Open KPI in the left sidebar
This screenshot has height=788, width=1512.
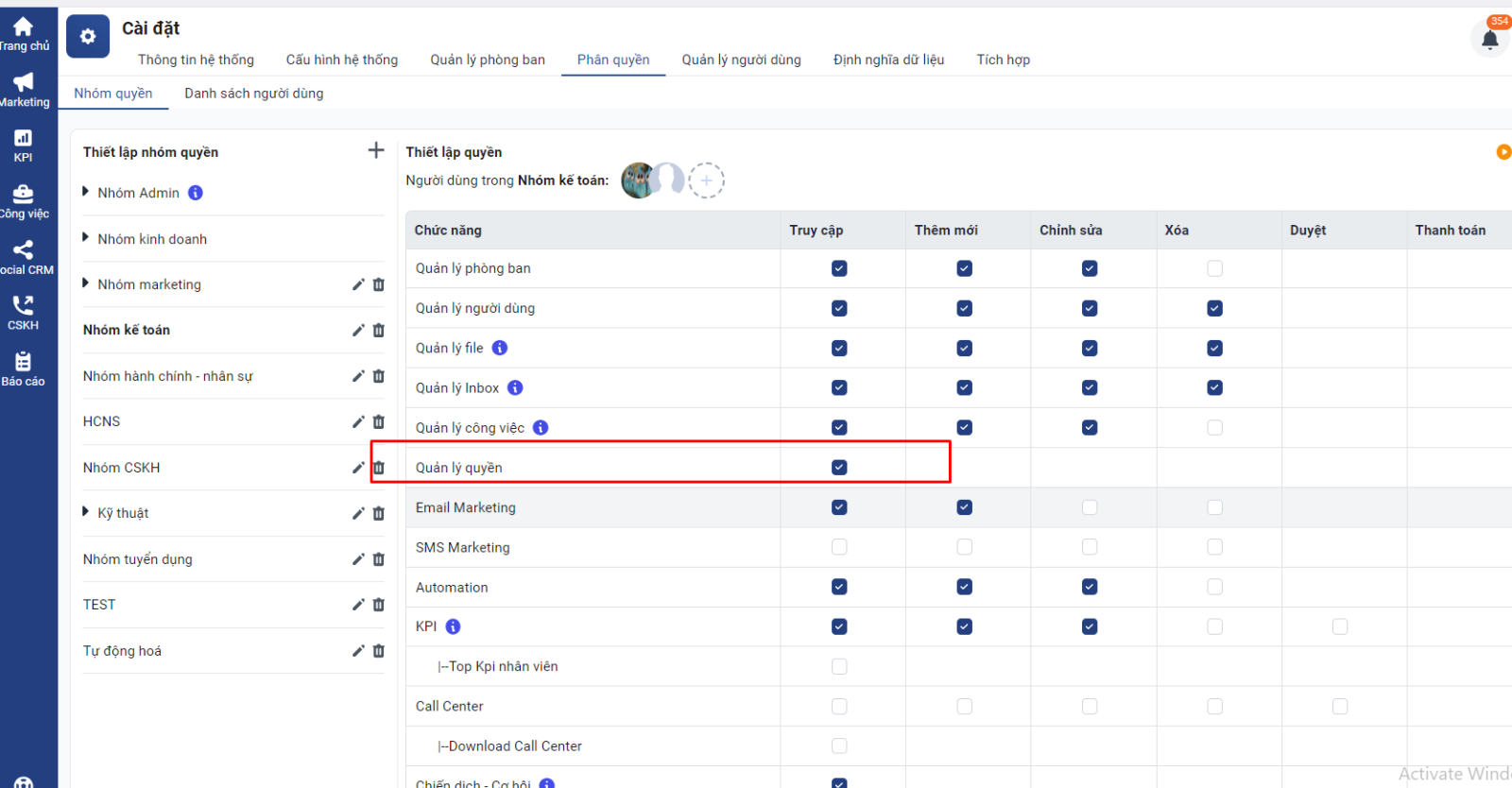tap(24, 146)
